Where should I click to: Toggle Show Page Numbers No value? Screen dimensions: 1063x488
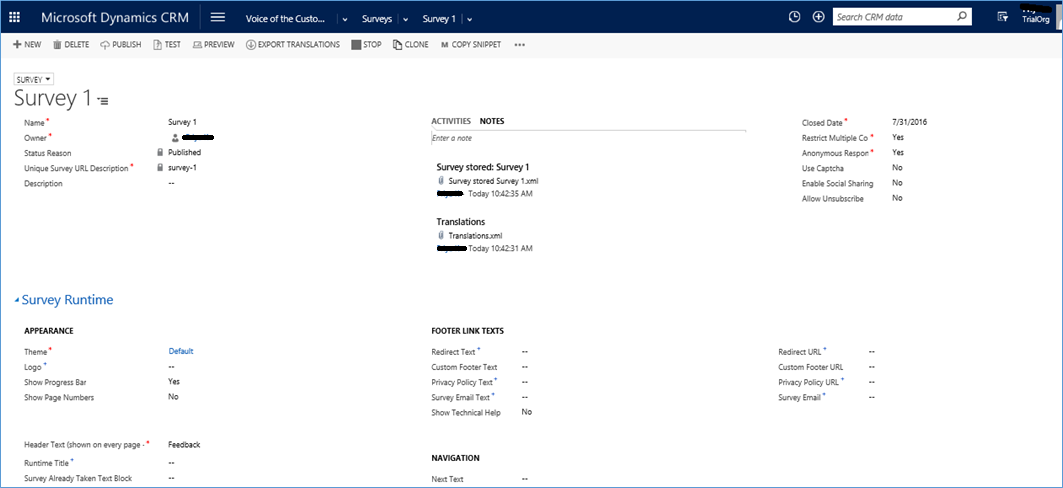(x=173, y=396)
